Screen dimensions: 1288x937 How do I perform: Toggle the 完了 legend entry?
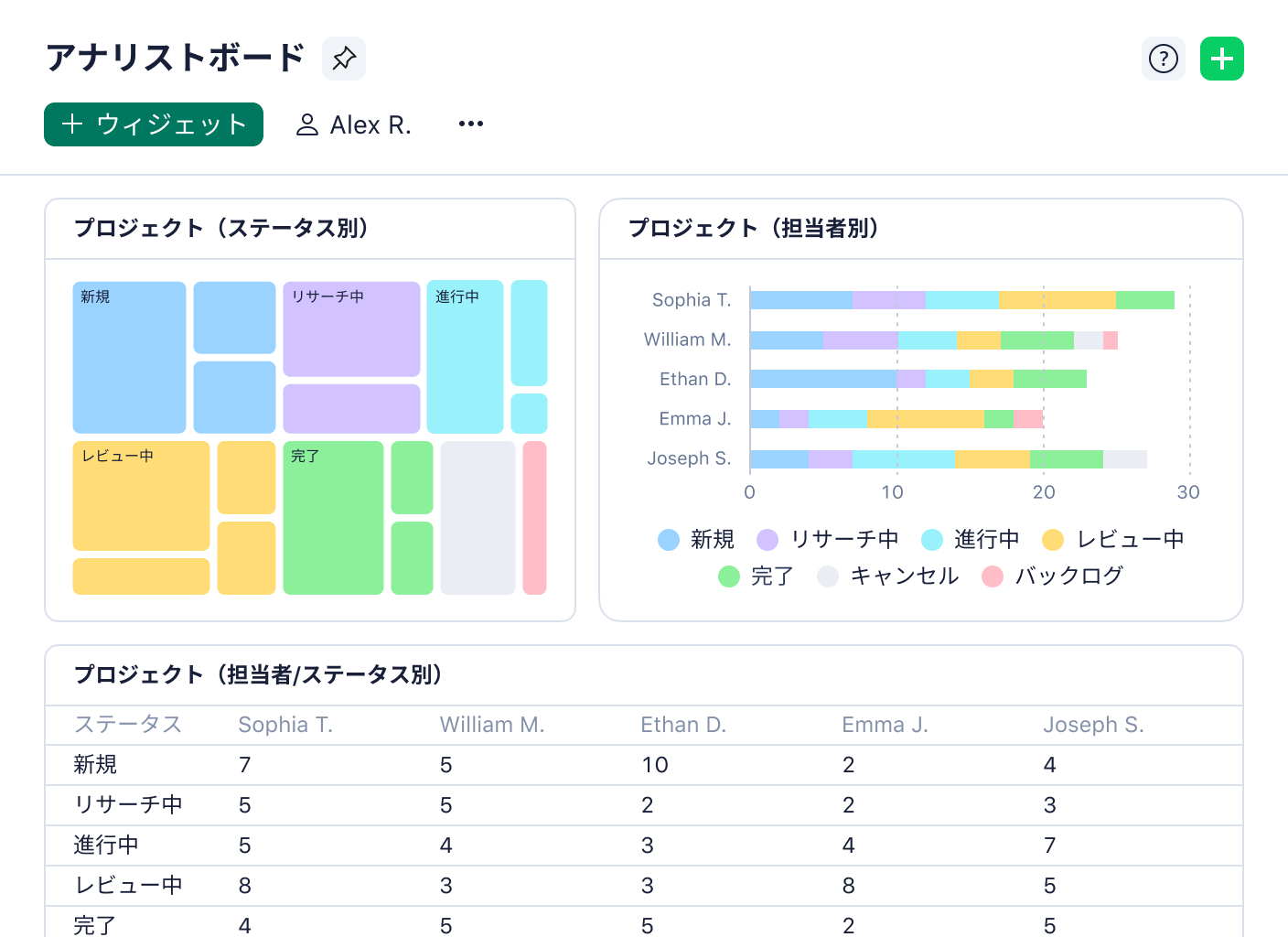tap(756, 576)
